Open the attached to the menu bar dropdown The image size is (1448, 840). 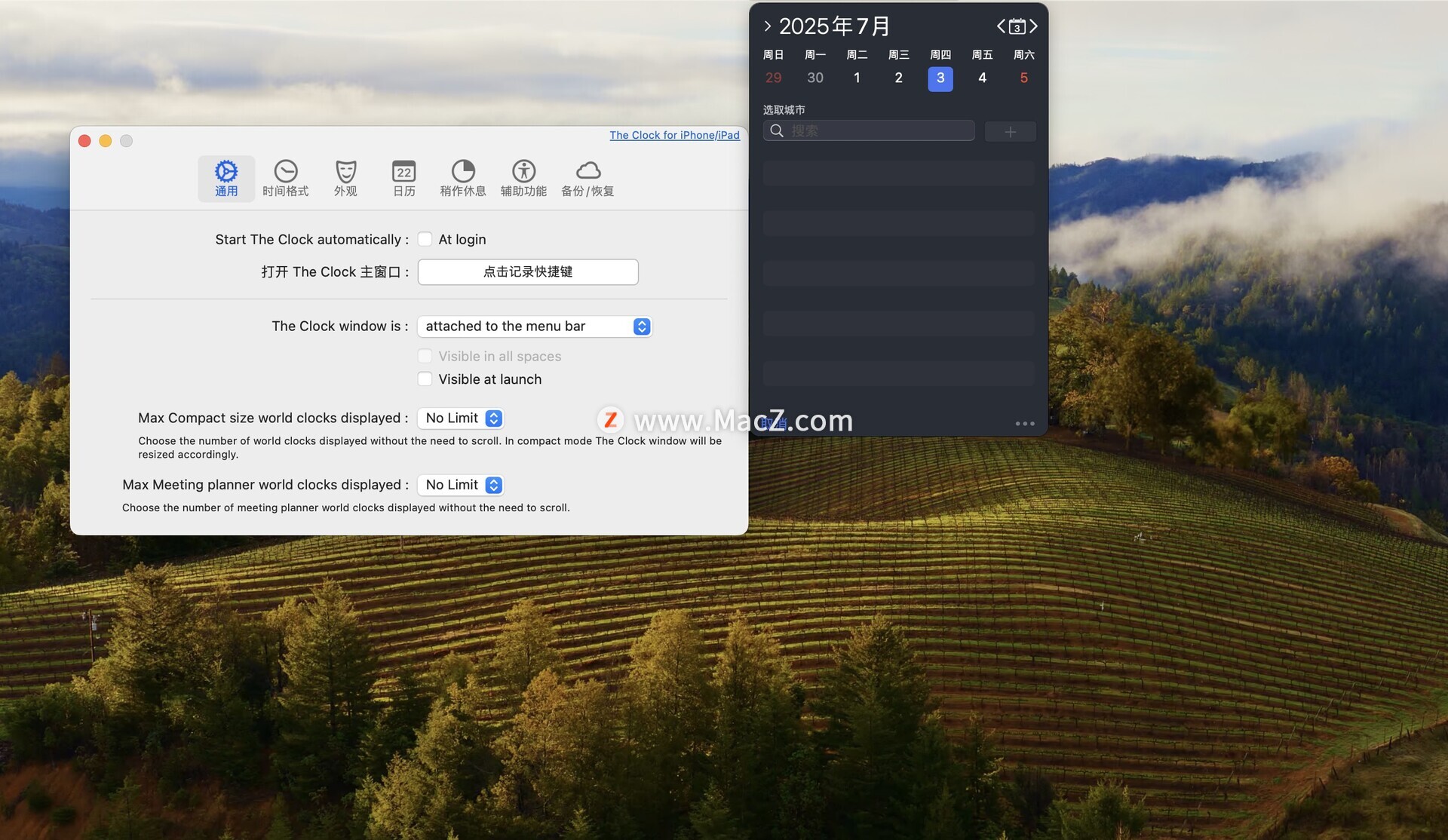[x=535, y=326]
